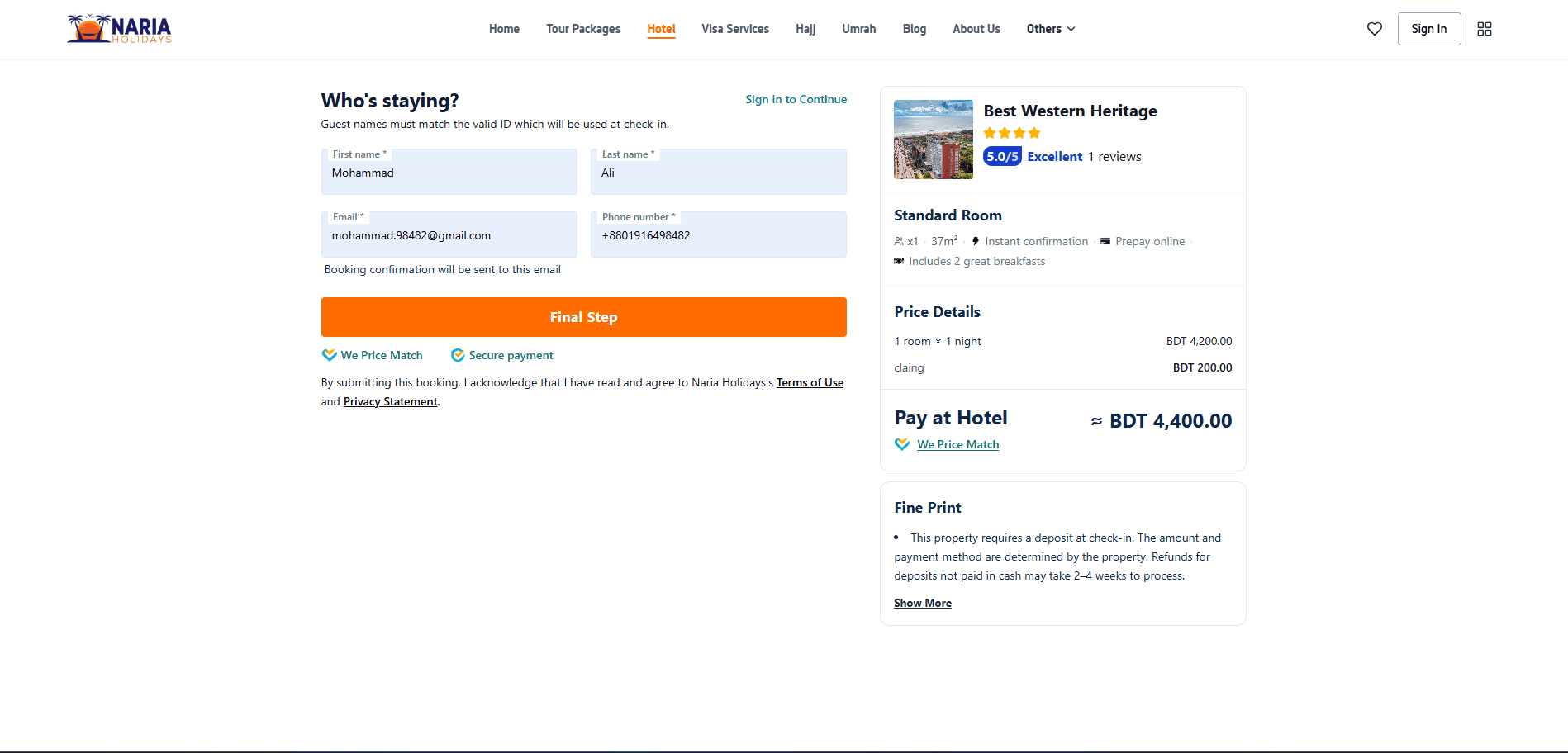Open the Terms of Use link

point(810,382)
